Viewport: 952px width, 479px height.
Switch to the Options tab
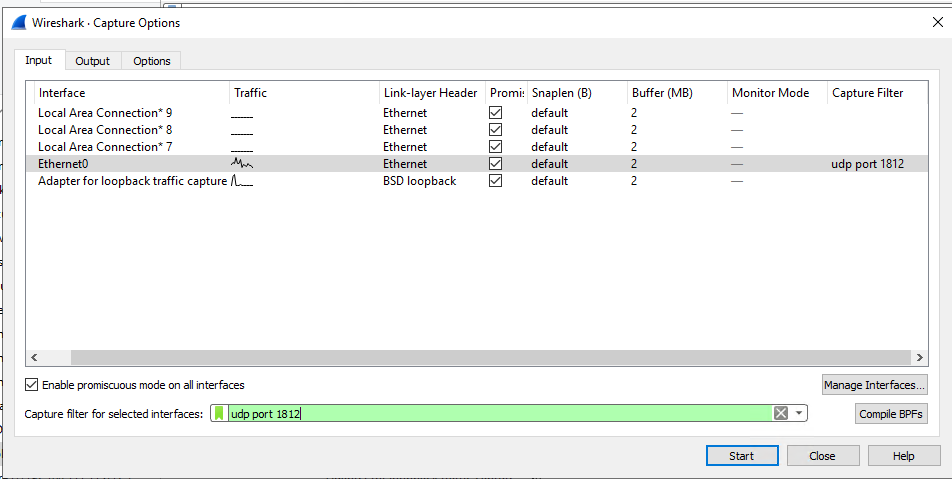(152, 61)
